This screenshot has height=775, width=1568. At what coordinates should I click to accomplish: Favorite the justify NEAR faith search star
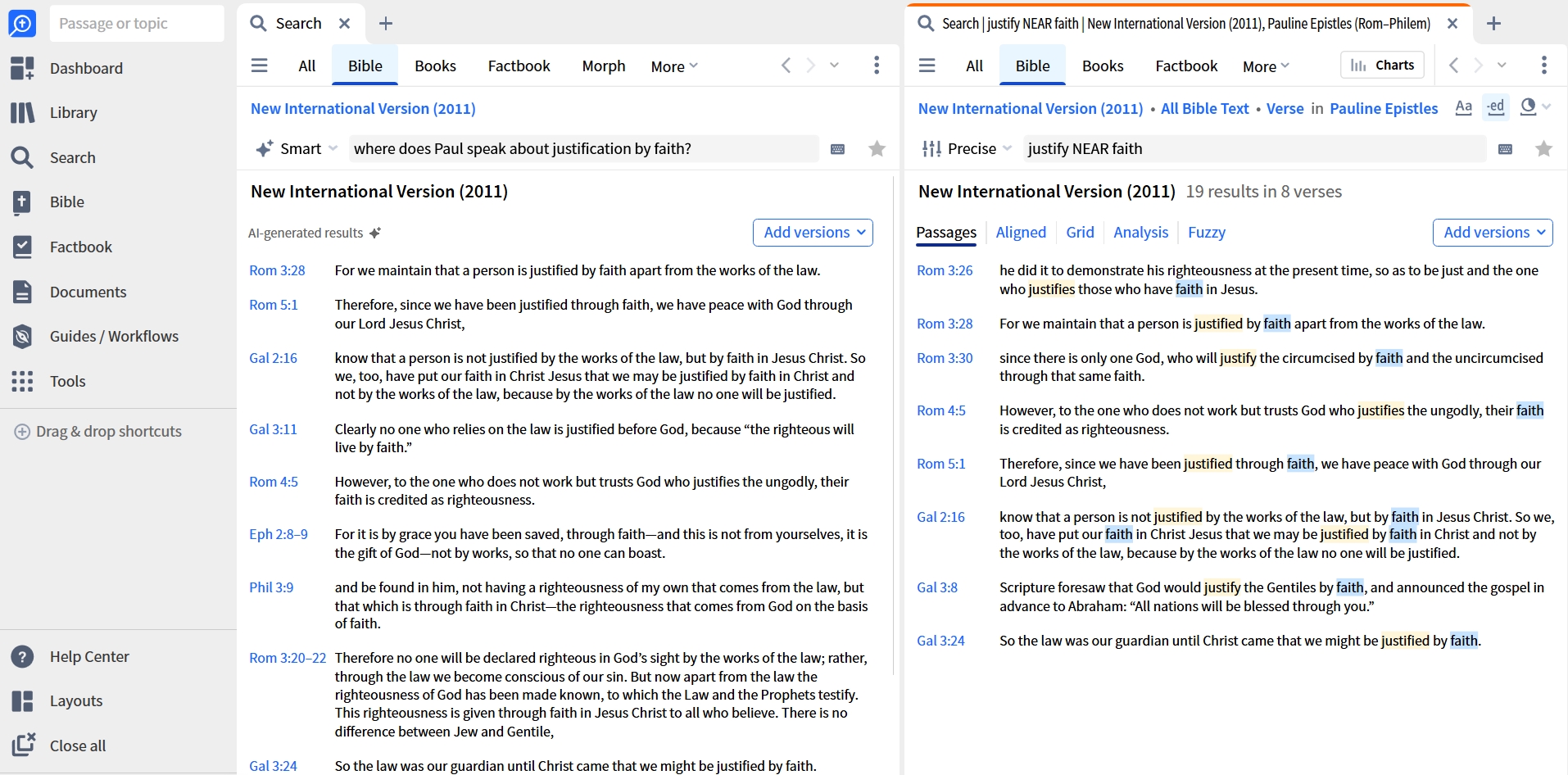pyautogui.click(x=1543, y=148)
